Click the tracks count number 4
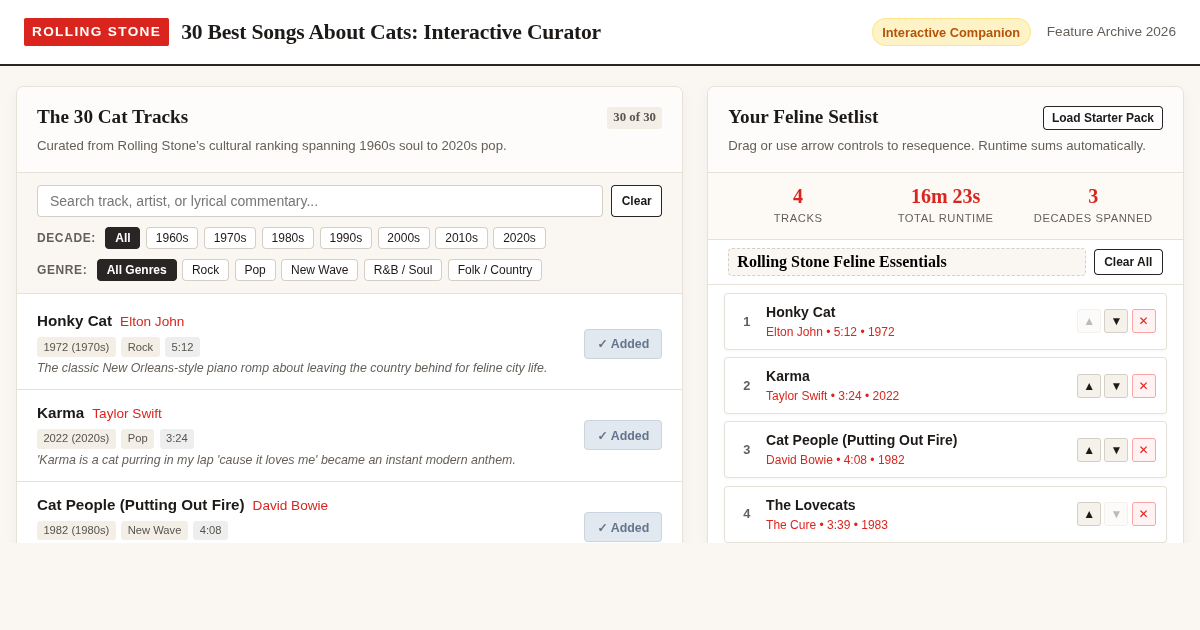Image resolution: width=1200 pixels, height=630 pixels. [x=798, y=197]
